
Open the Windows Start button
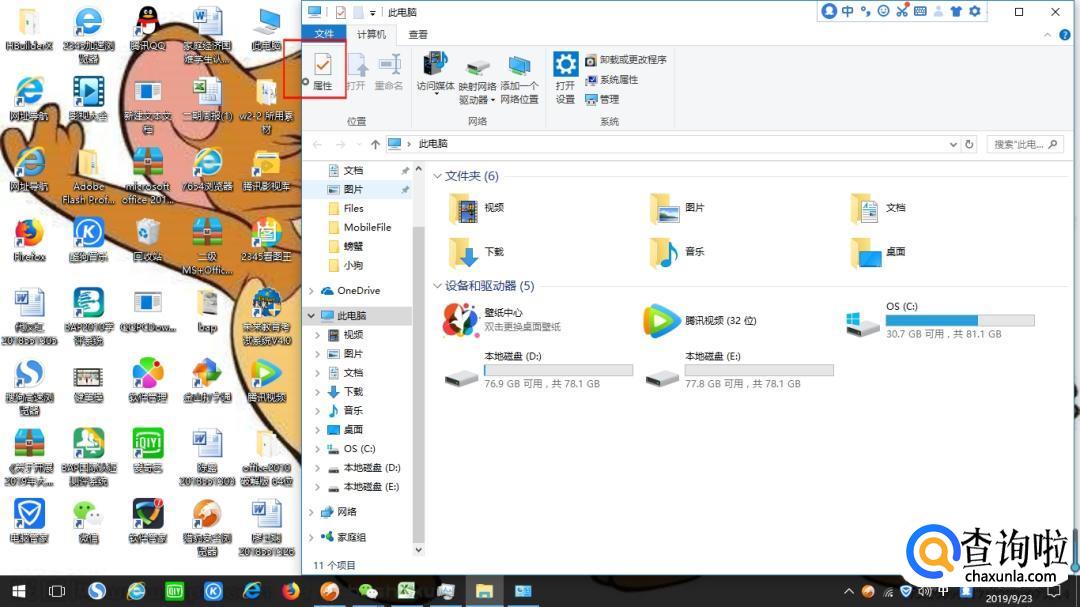tap(19, 591)
